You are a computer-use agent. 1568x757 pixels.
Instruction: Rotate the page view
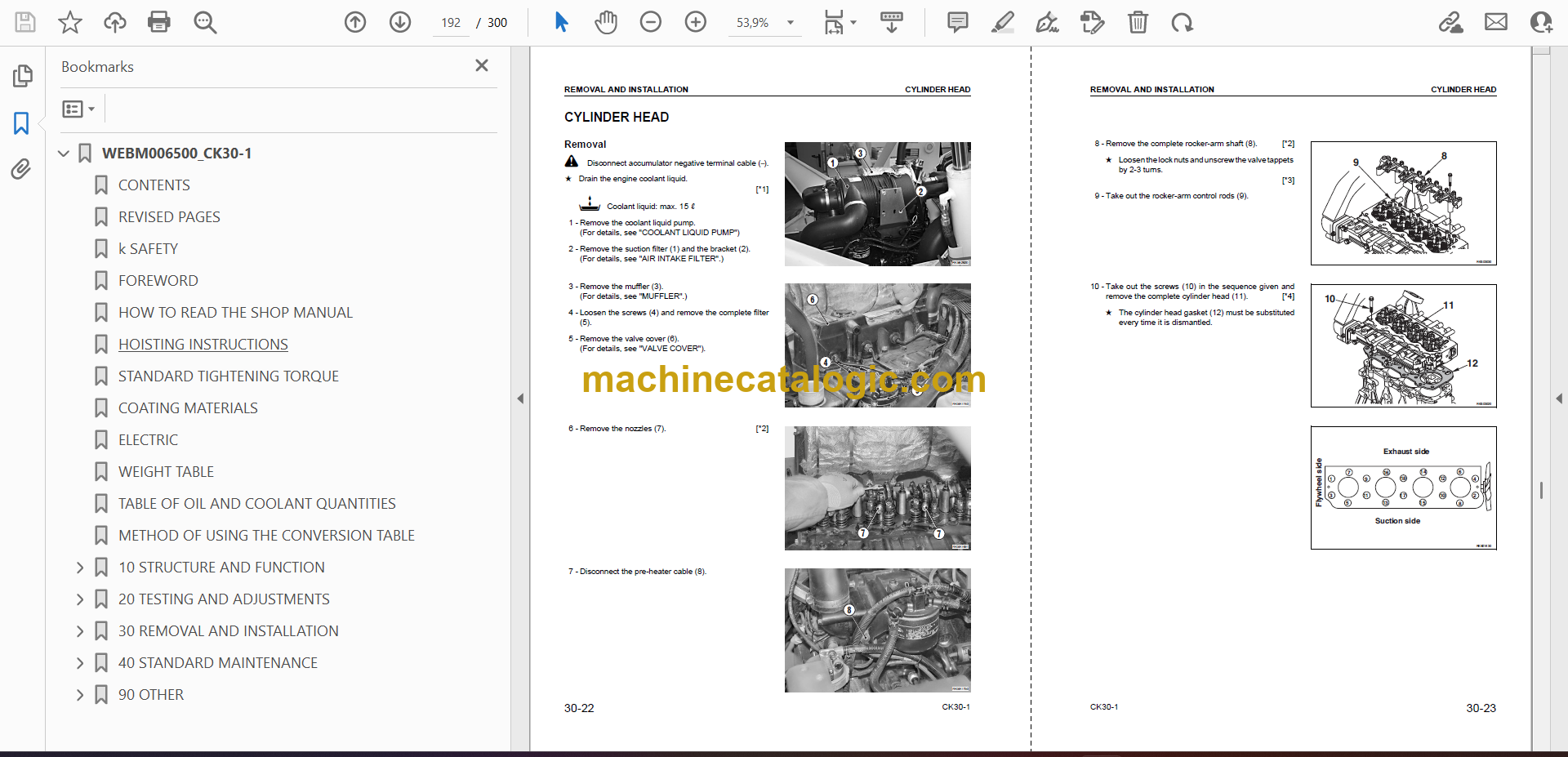(x=1182, y=22)
